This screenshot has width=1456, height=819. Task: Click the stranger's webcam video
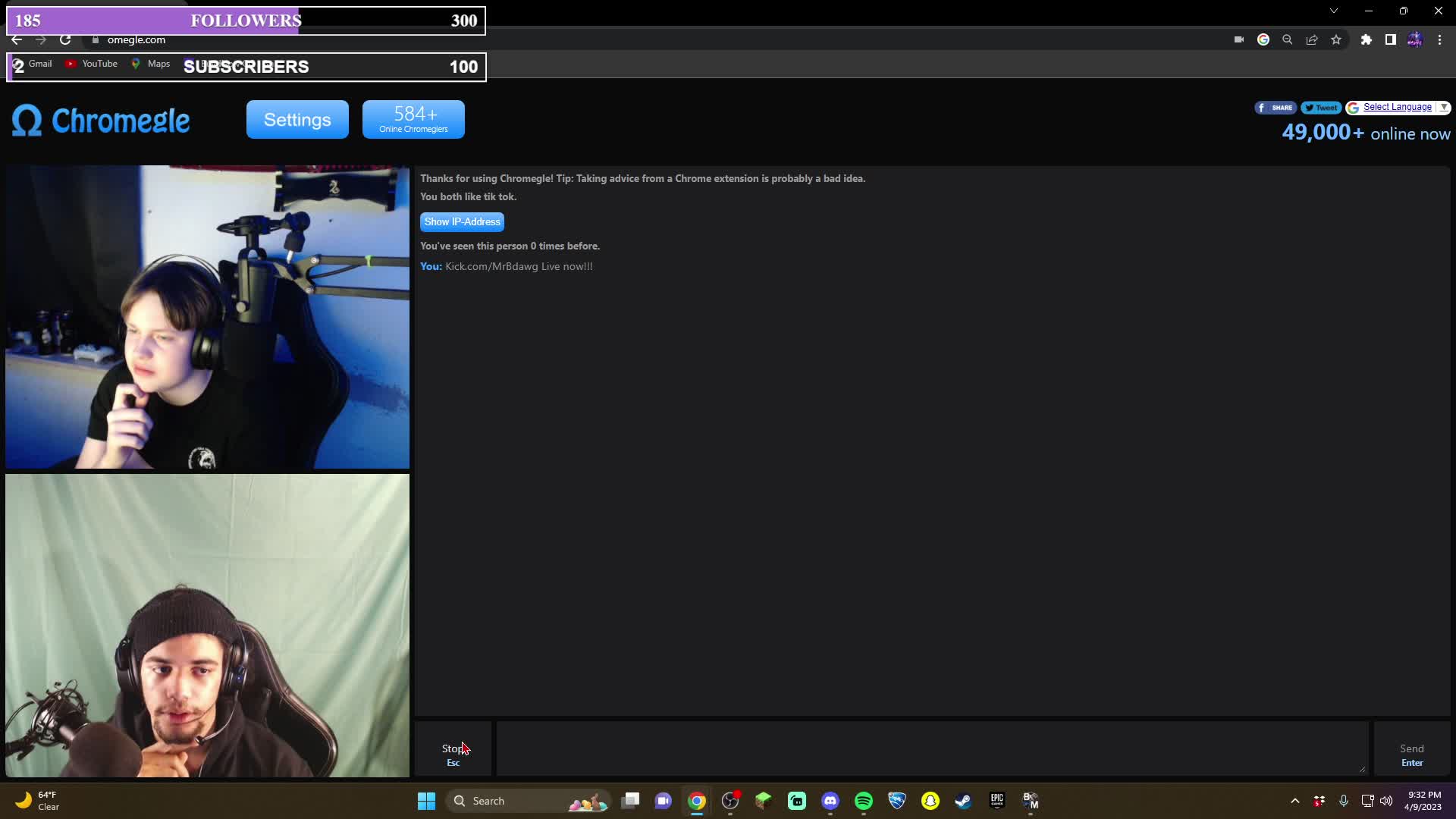[x=207, y=317]
